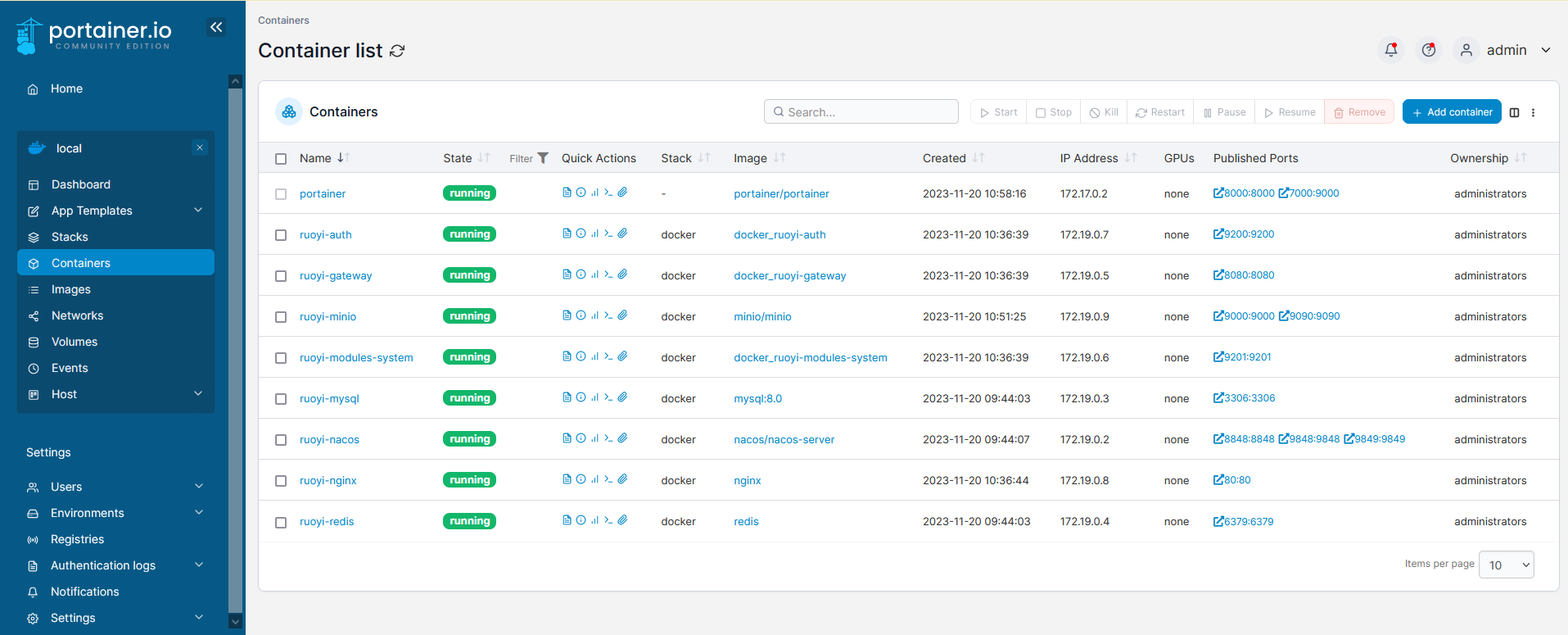Open exec console for ruoyi-nginx
The image size is (1568, 635).
608,479
